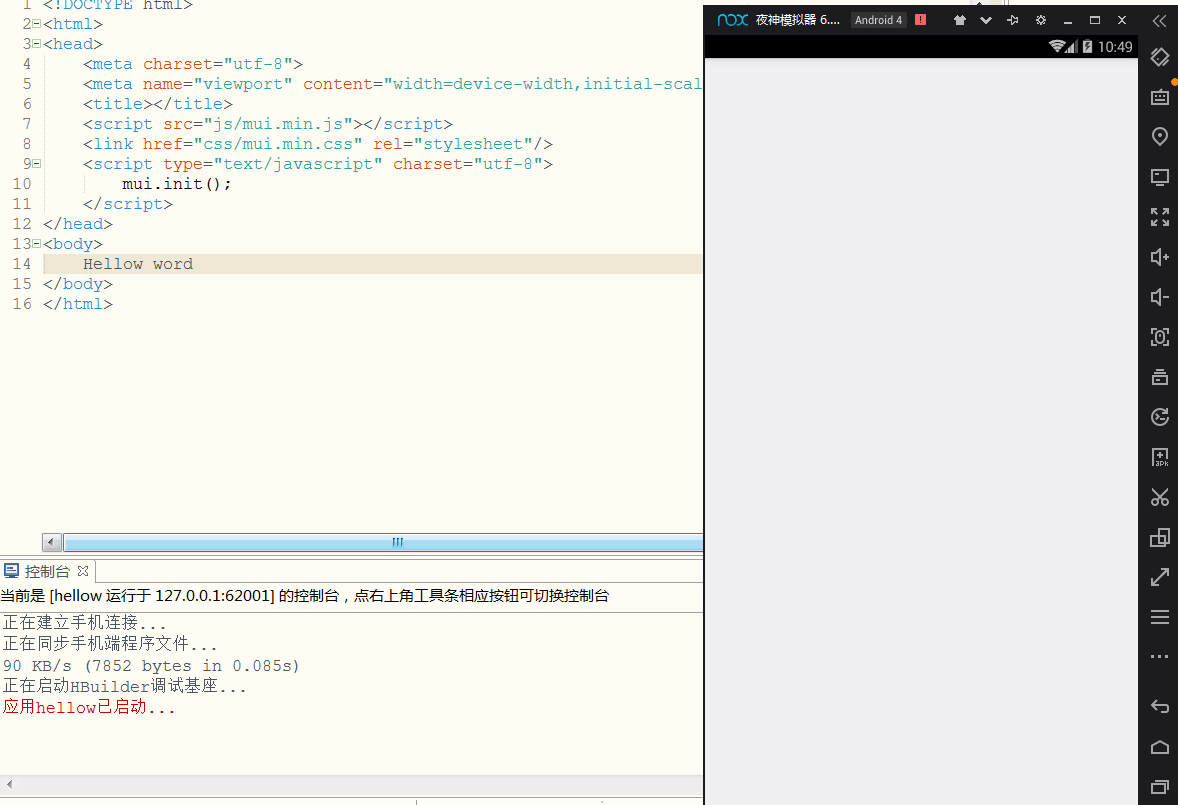Screen dimensions: 1178x805
Task: Click the Android 4 version badge
Action: (x=878, y=20)
